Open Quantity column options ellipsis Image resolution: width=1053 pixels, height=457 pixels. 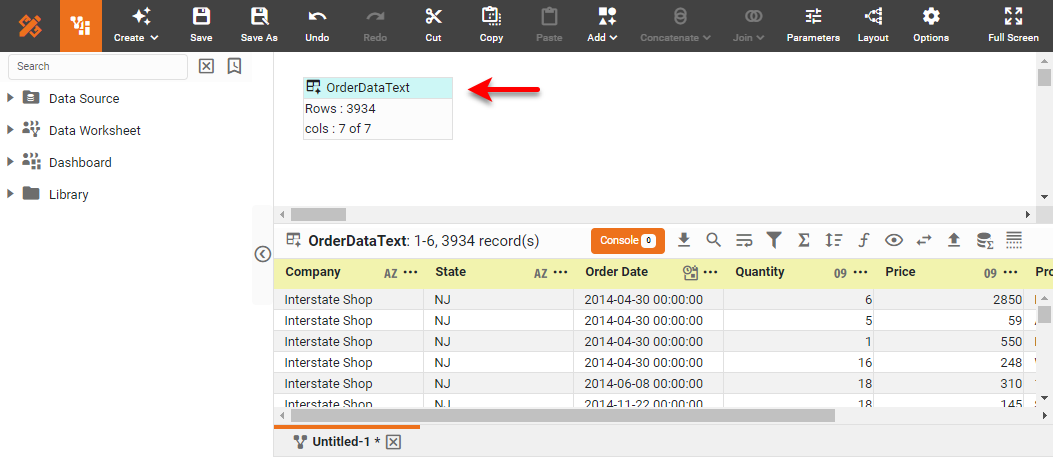[x=860, y=272]
